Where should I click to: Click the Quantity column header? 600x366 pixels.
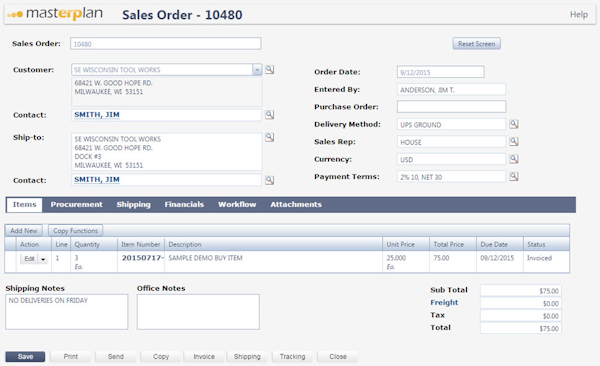pos(94,244)
